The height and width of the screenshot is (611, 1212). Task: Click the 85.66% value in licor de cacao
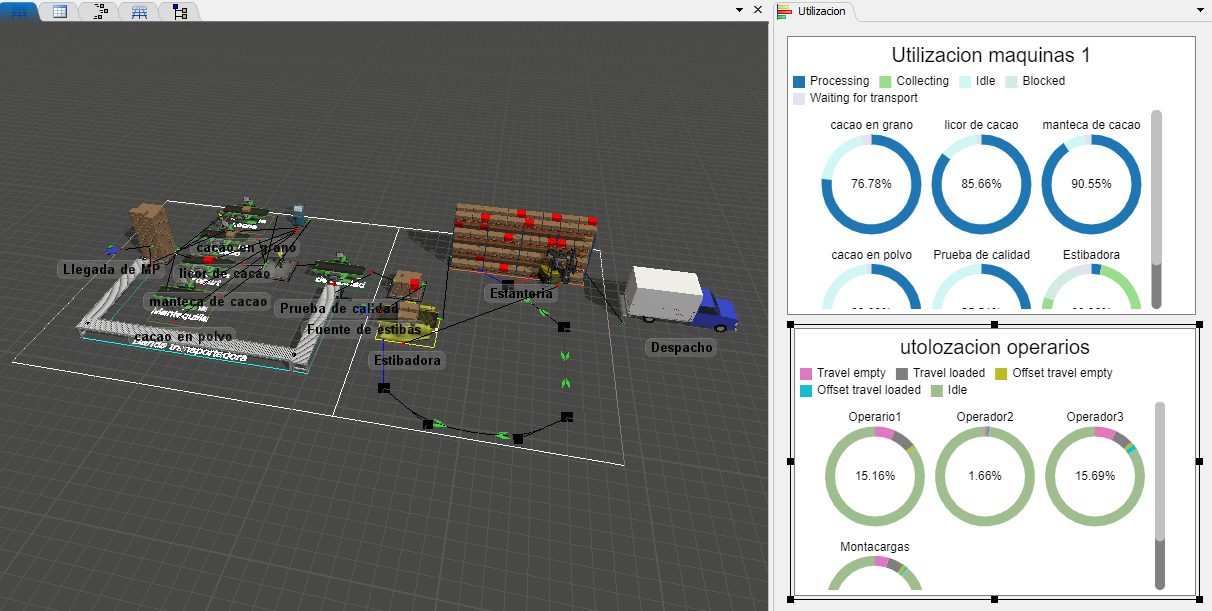click(x=981, y=185)
